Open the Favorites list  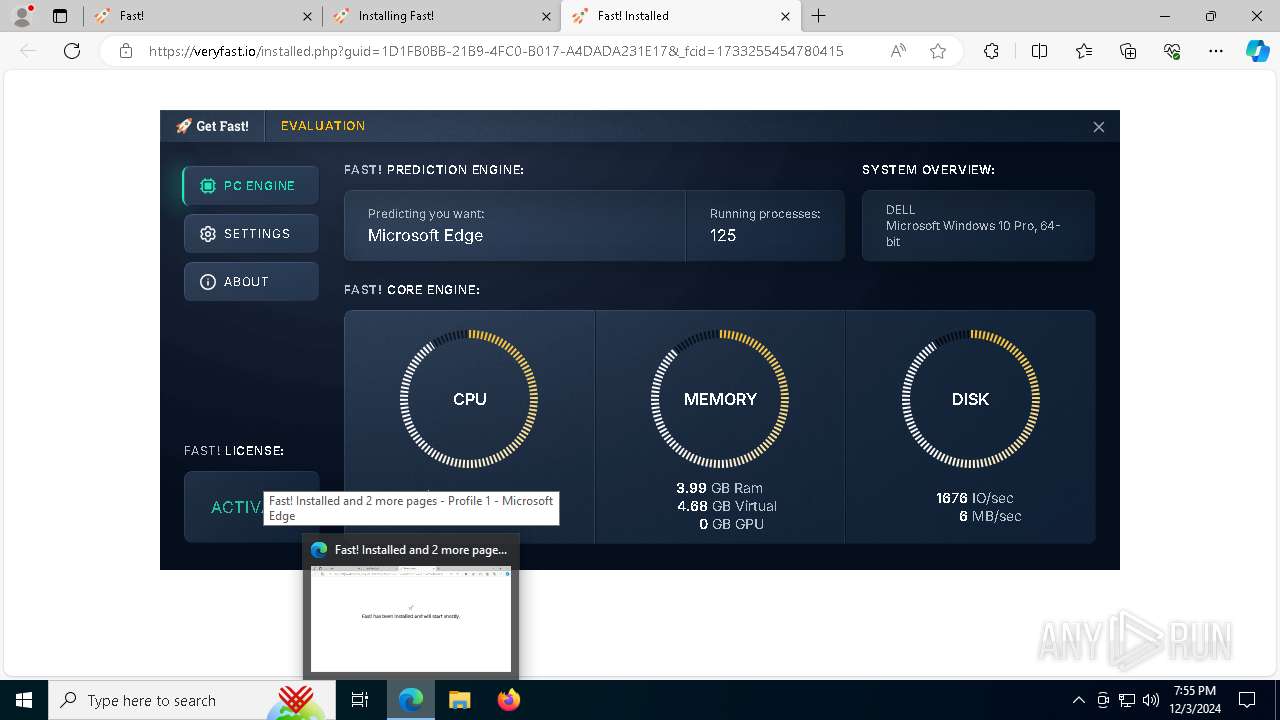pyautogui.click(x=1084, y=51)
